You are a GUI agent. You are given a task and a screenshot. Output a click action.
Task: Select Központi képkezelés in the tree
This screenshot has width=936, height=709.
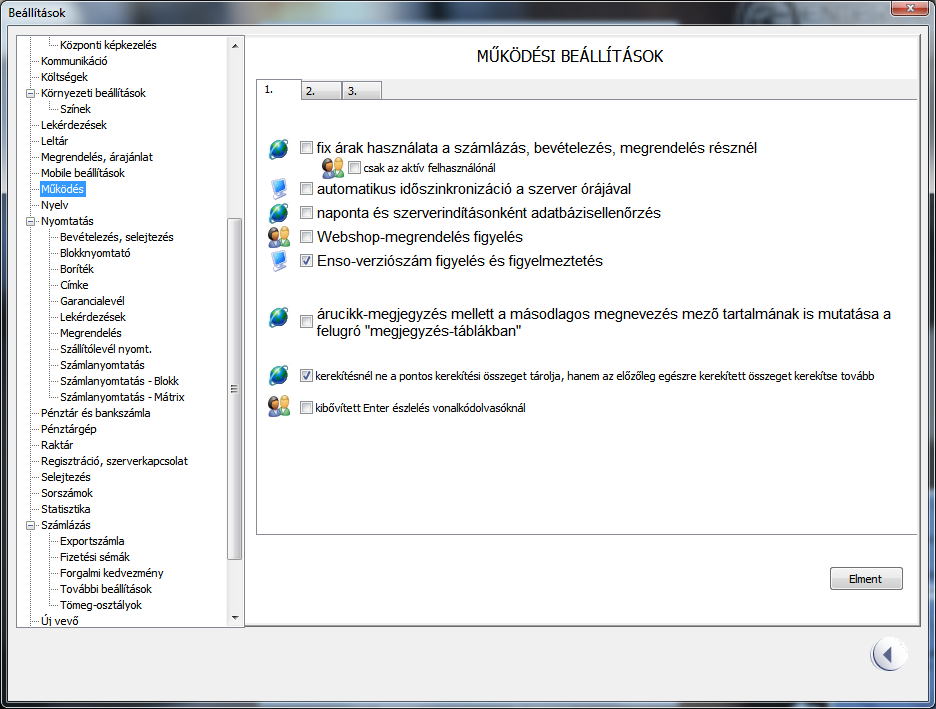tap(108, 45)
